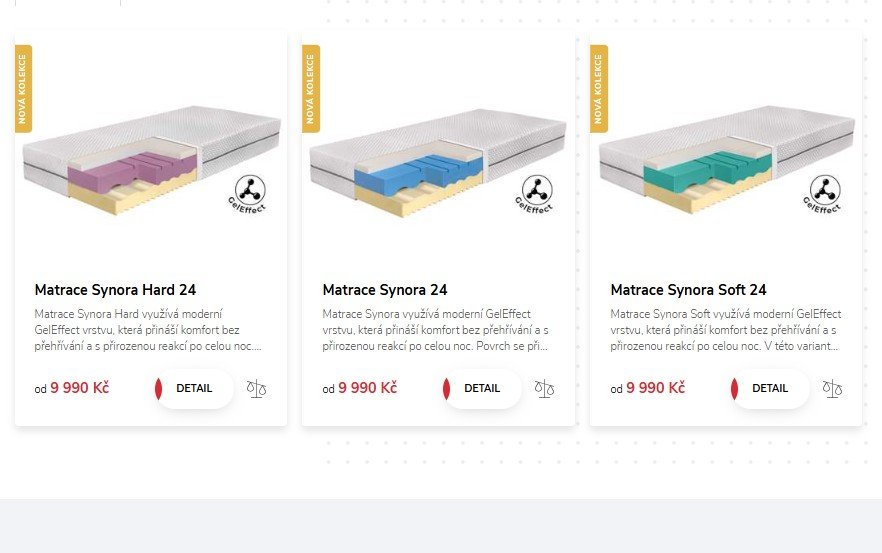Click Nová kolekce ribbon on Synora 24
The height and width of the screenshot is (553, 882).
310,89
